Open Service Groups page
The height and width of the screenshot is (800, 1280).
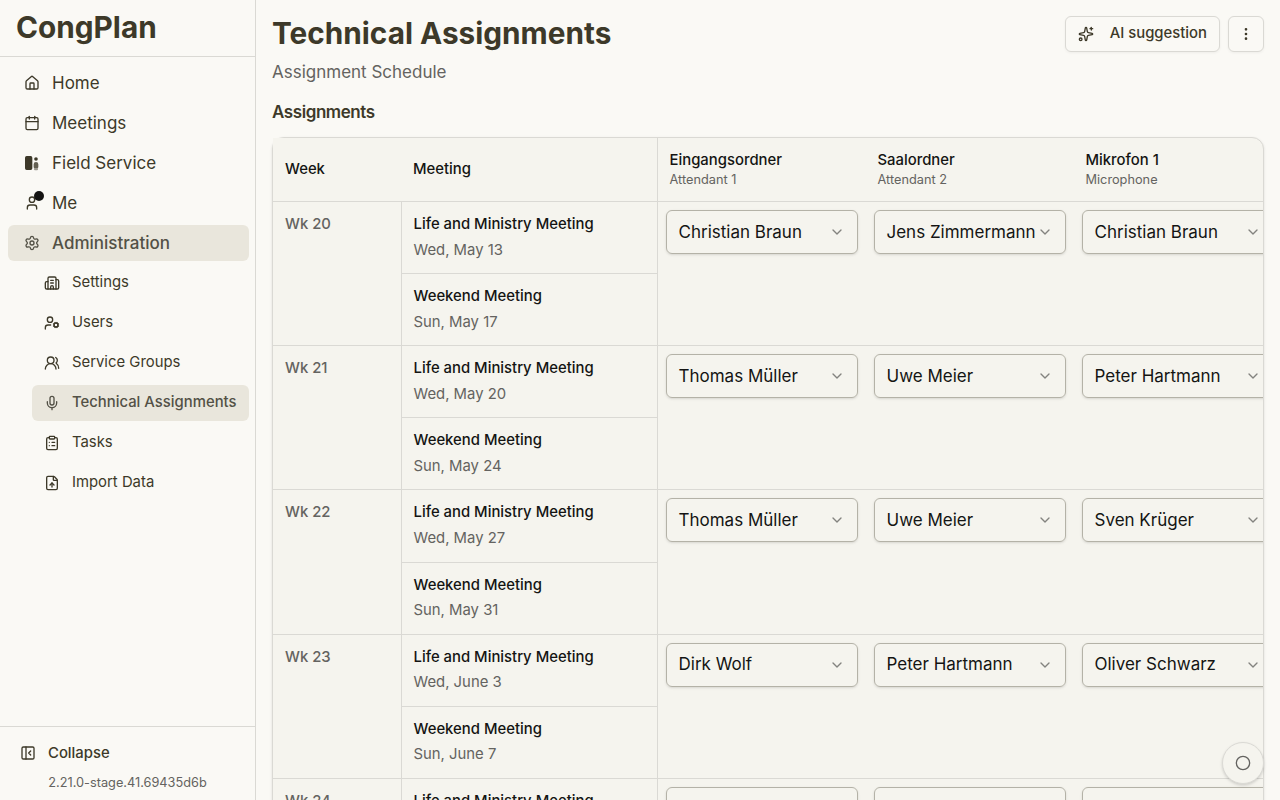[140, 362]
